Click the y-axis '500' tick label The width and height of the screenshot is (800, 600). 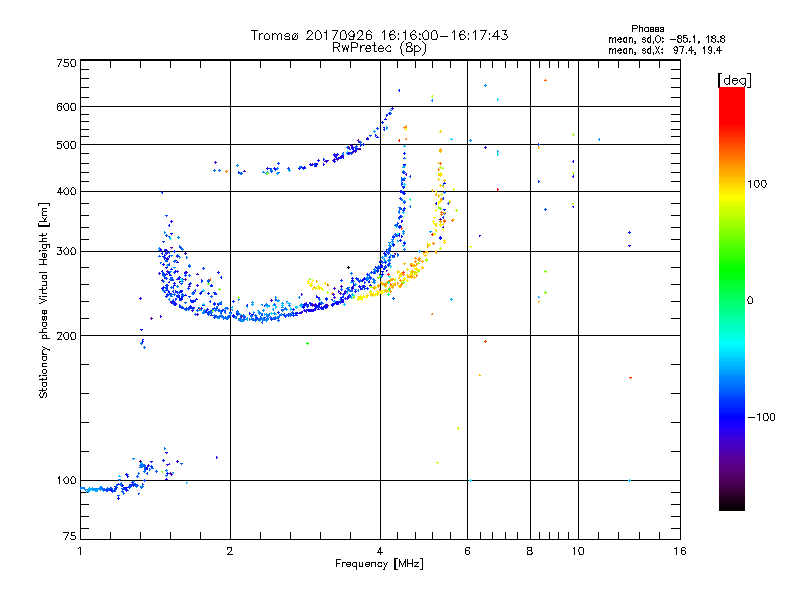66,145
